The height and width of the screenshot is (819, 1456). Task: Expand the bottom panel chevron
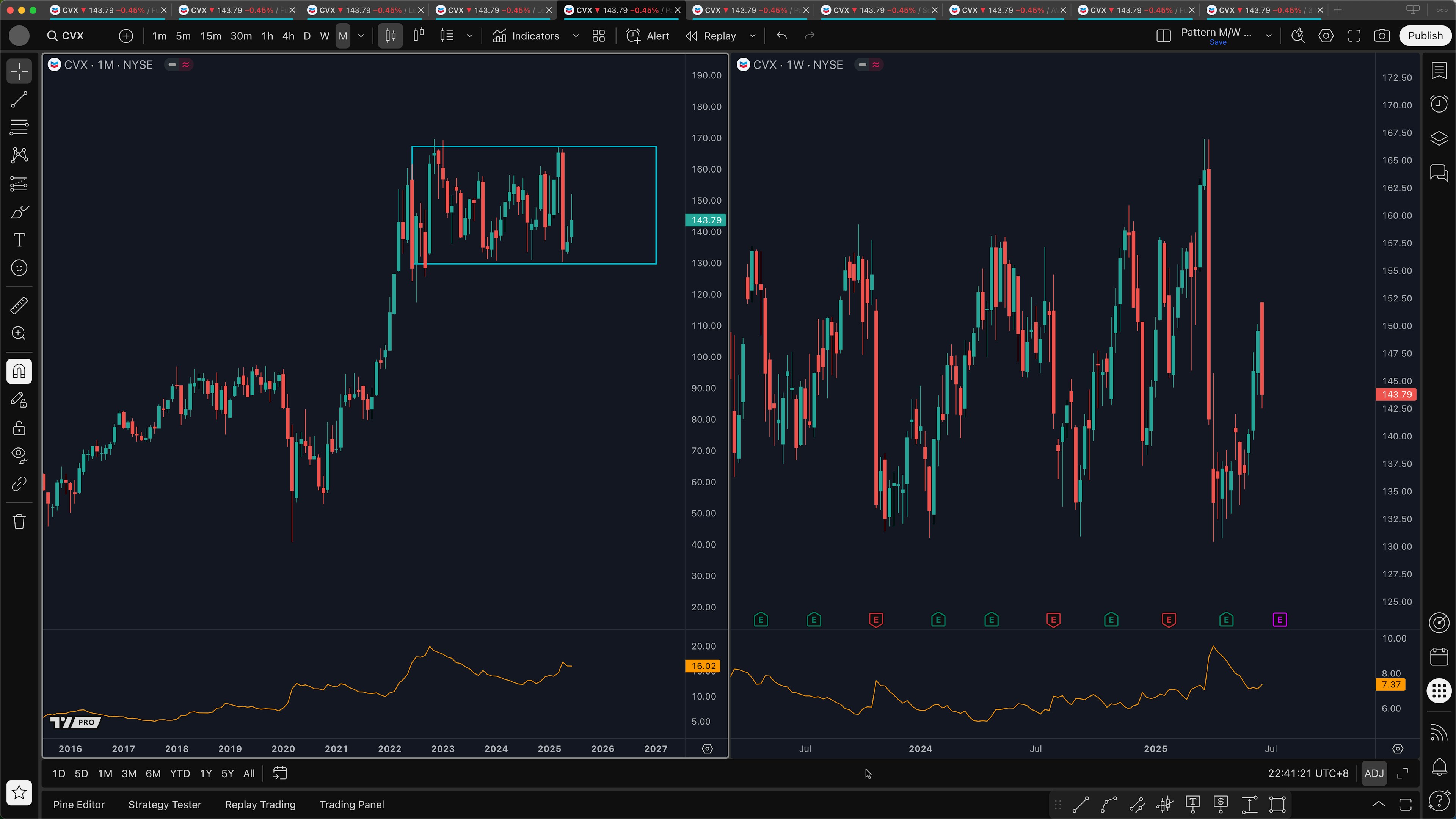pyautogui.click(x=1379, y=804)
